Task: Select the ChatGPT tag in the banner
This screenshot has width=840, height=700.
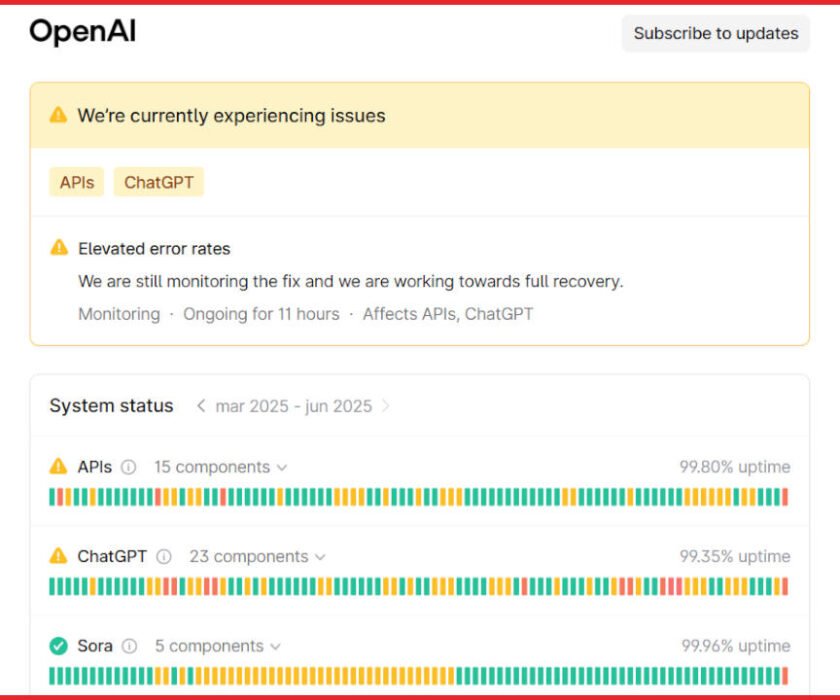Action: tap(159, 182)
